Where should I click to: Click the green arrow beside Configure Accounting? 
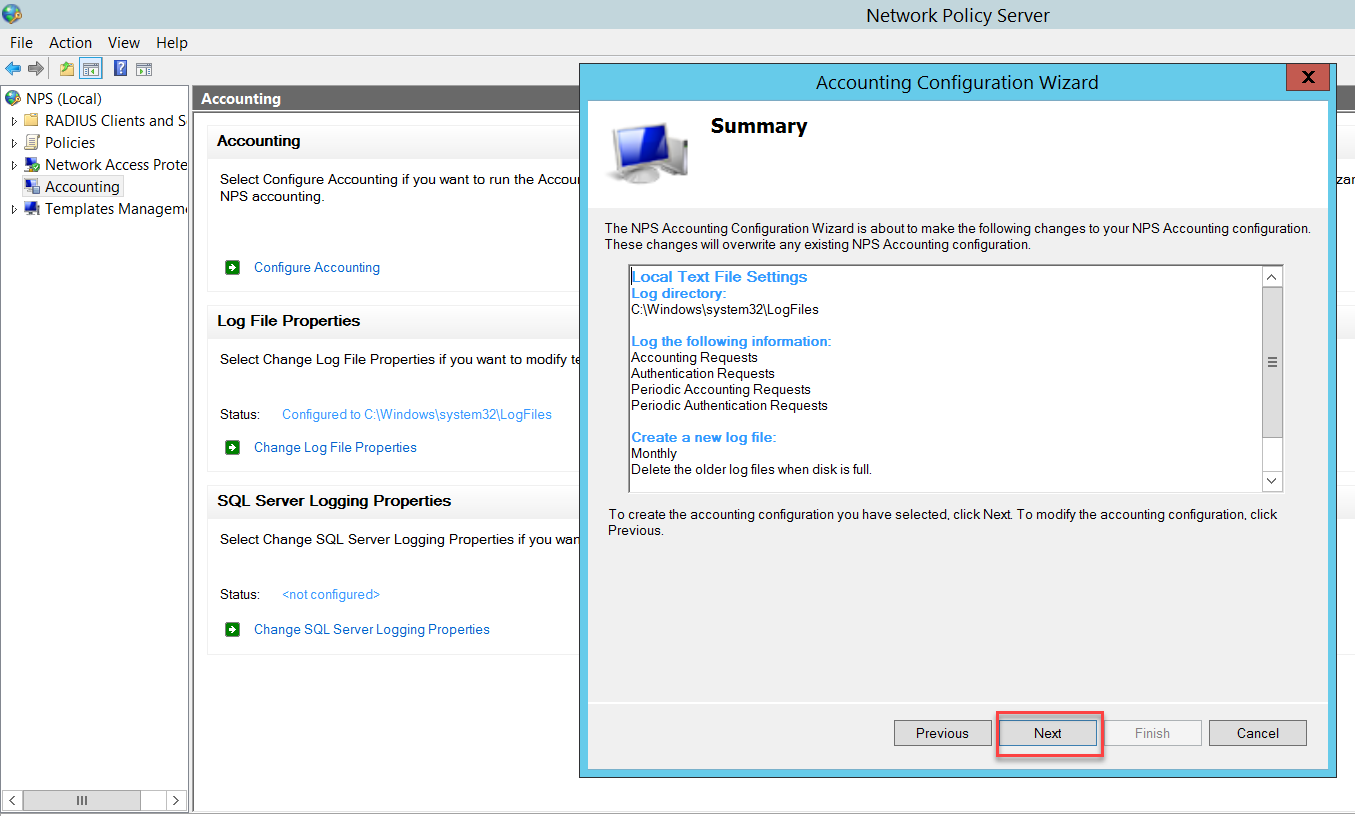(x=233, y=267)
